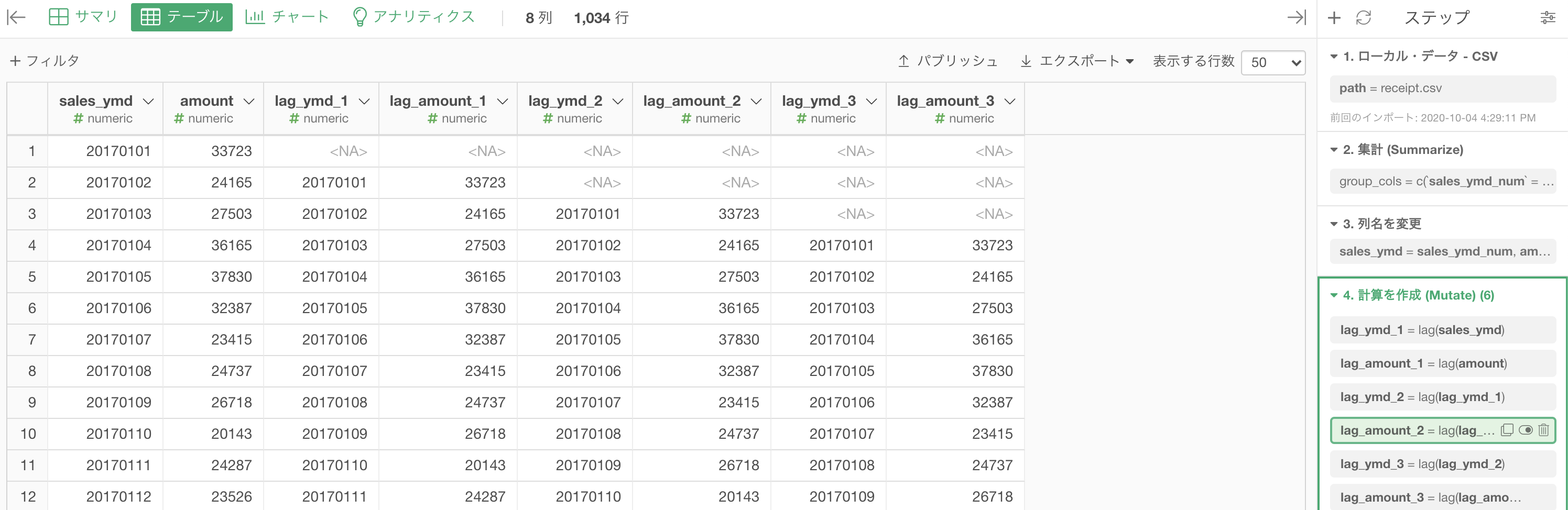Click the 1,034 行 row count
The width and height of the screenshot is (1568, 510).
[x=601, y=18]
